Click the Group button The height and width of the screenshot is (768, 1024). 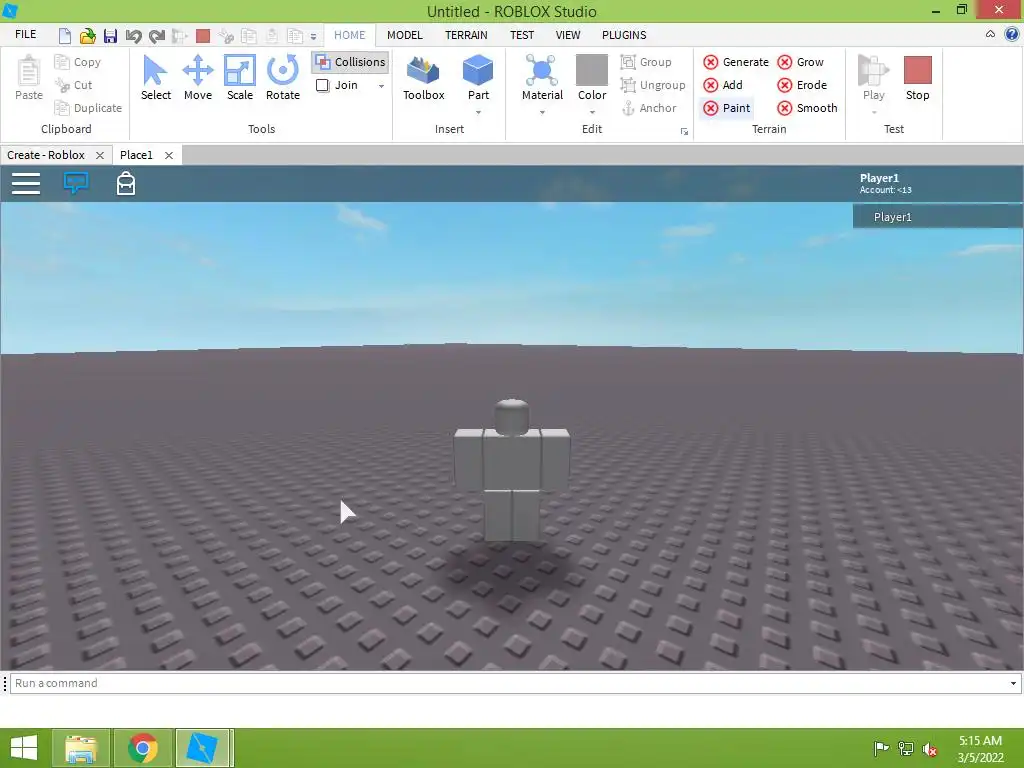(646, 62)
